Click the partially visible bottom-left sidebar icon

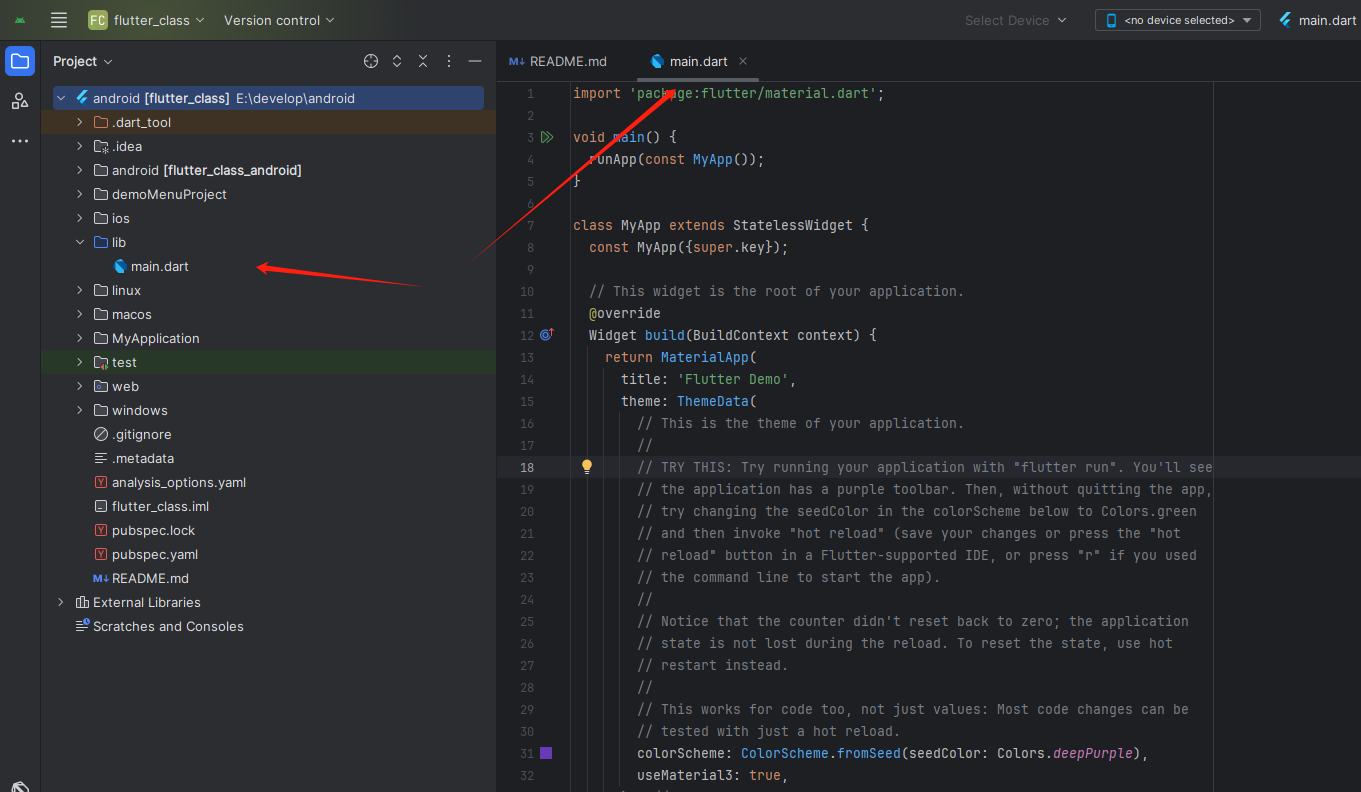tap(20, 786)
